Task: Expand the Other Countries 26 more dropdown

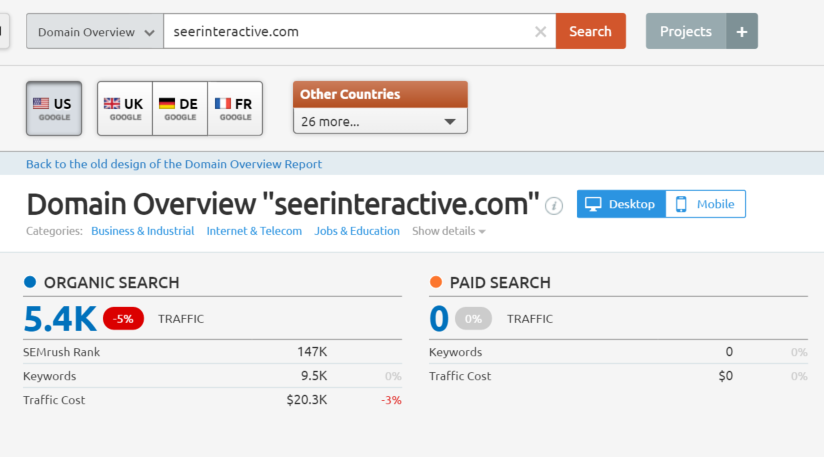Action: coord(380,122)
